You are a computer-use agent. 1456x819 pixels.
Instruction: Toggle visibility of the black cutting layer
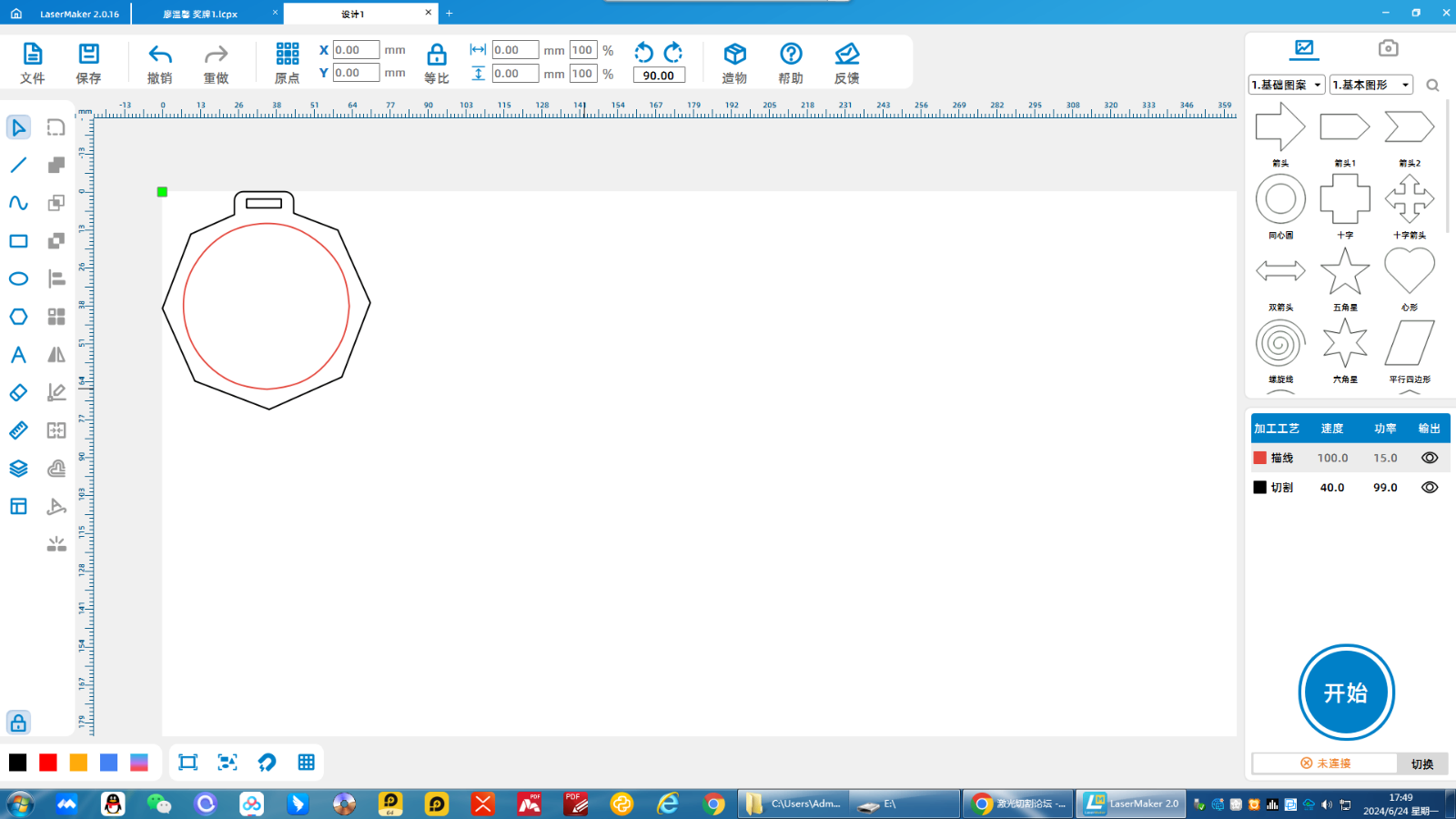click(x=1429, y=487)
